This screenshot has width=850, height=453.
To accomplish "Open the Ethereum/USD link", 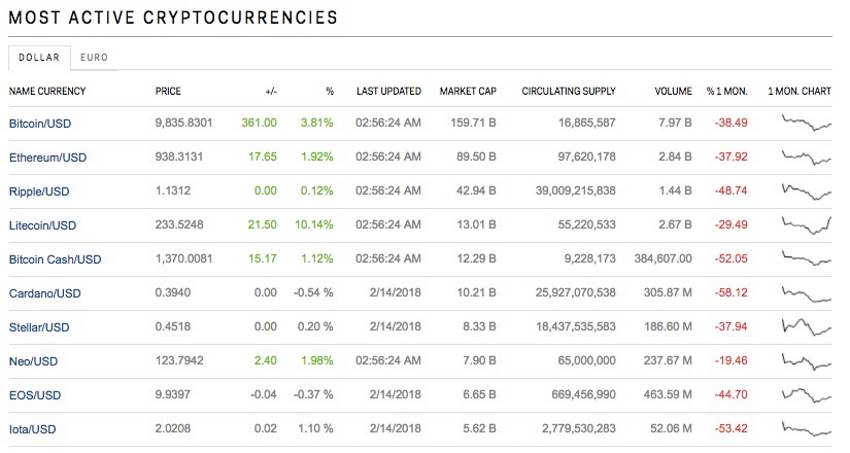I will pos(47,158).
